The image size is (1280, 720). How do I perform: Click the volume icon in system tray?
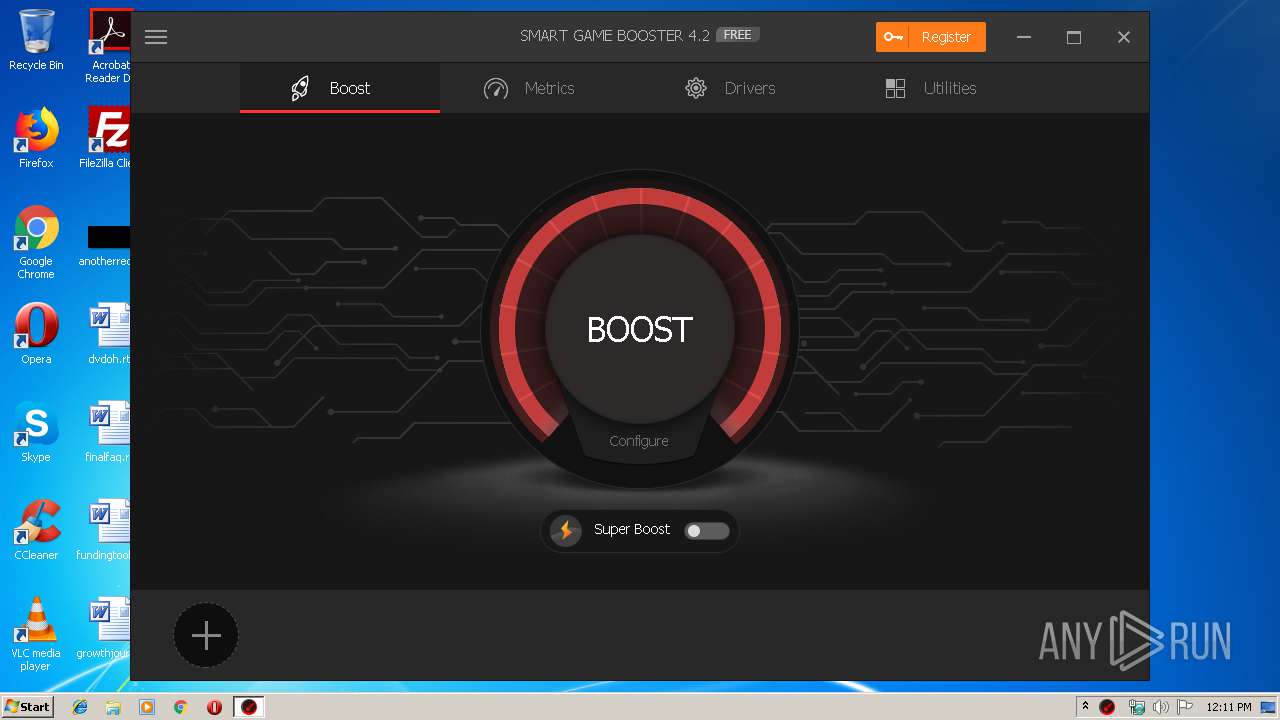tap(1160, 707)
